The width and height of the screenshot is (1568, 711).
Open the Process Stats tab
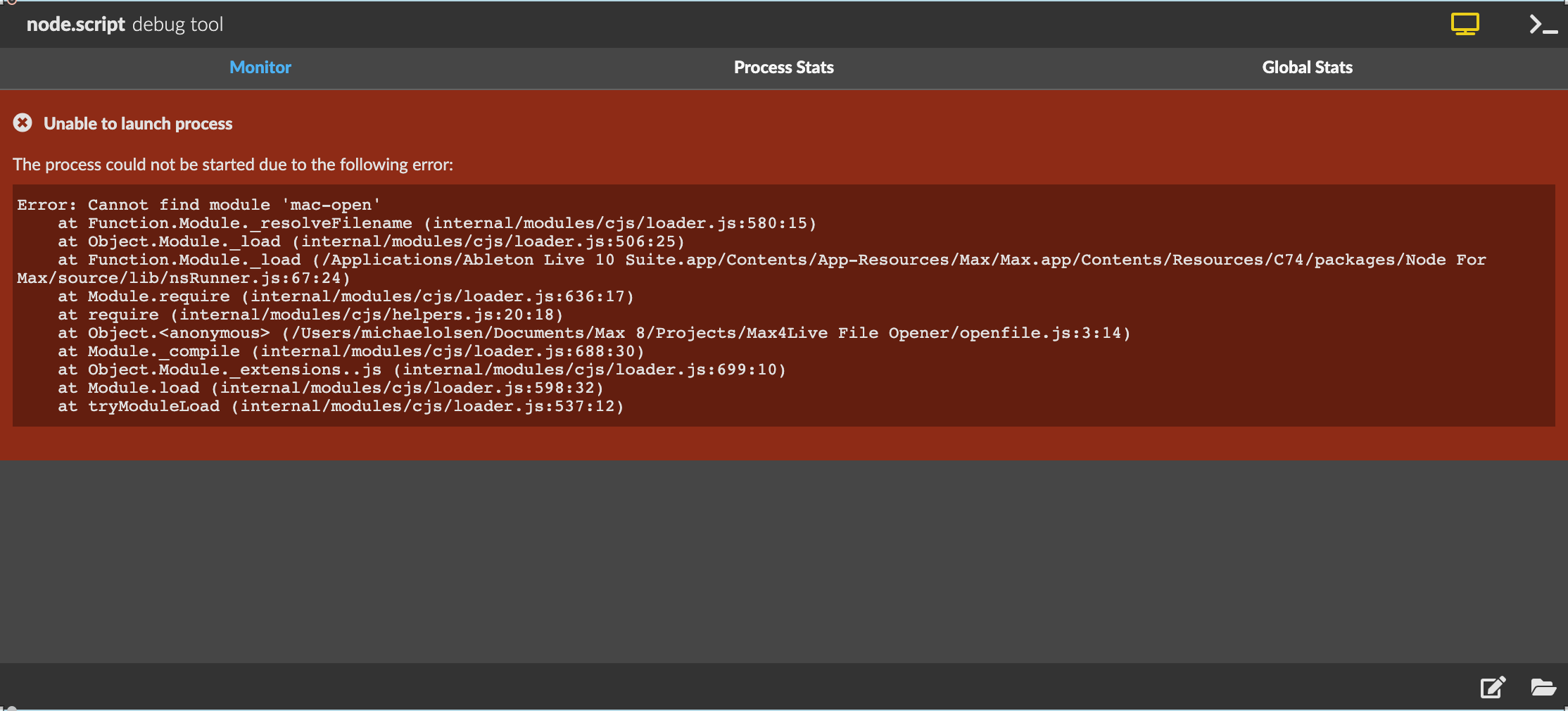783,68
